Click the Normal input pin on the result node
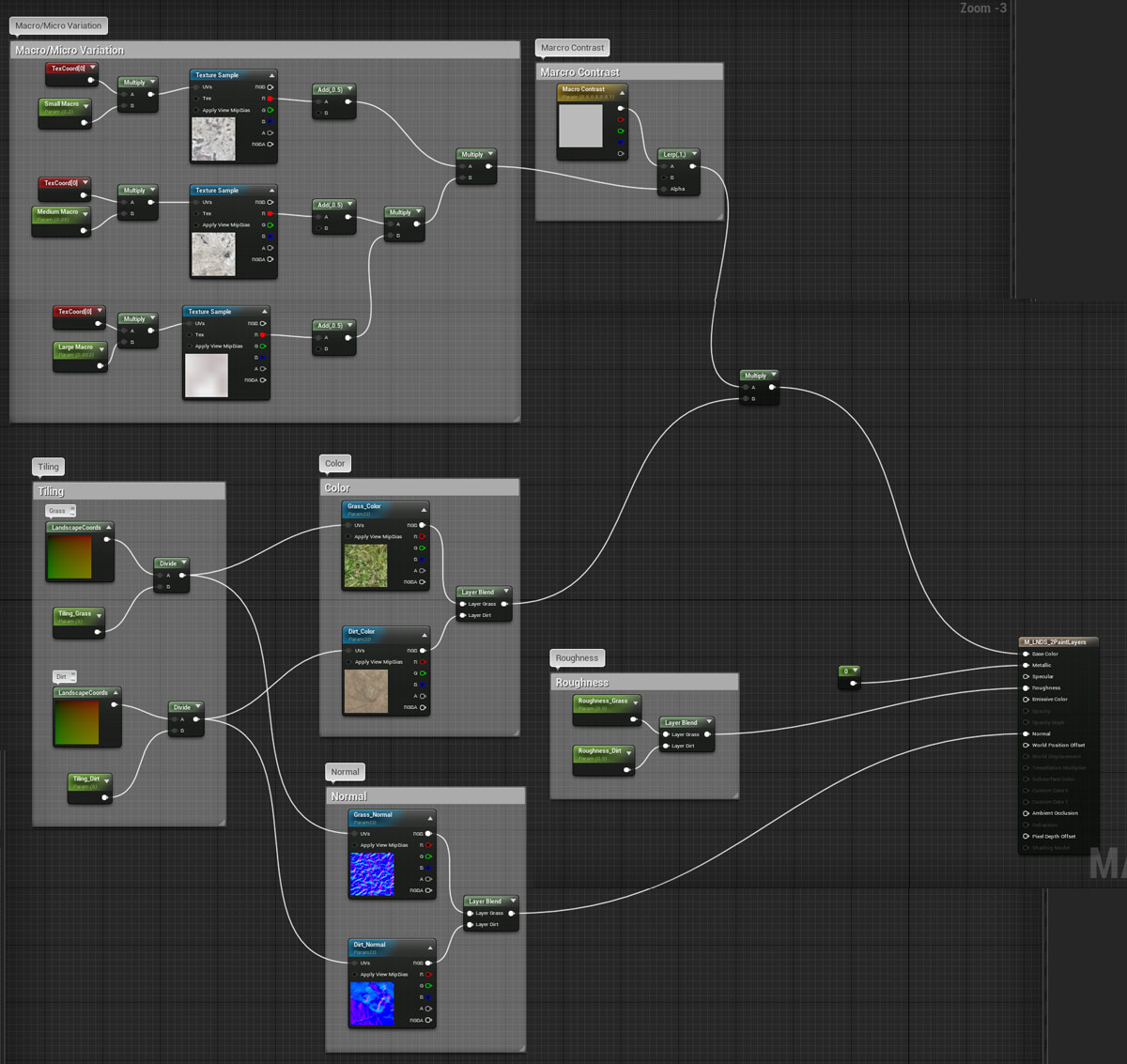 (1026, 733)
